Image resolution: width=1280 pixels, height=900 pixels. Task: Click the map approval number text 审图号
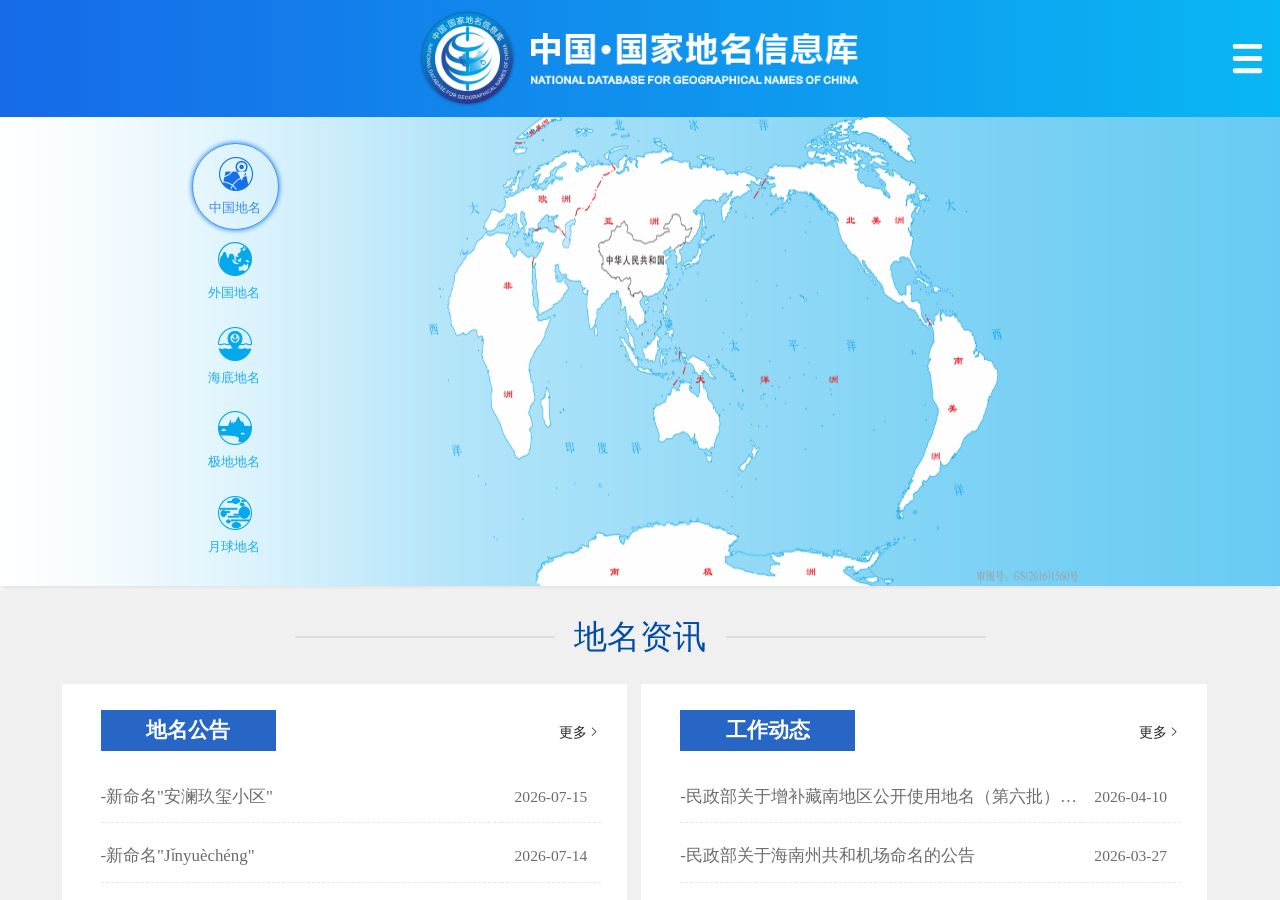coord(1027,576)
